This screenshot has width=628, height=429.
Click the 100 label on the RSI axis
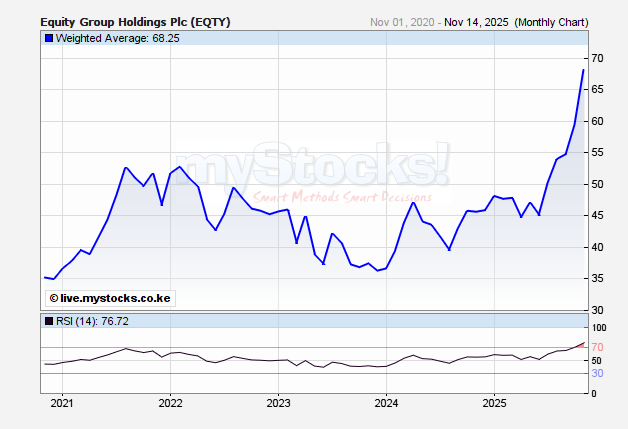click(x=600, y=328)
